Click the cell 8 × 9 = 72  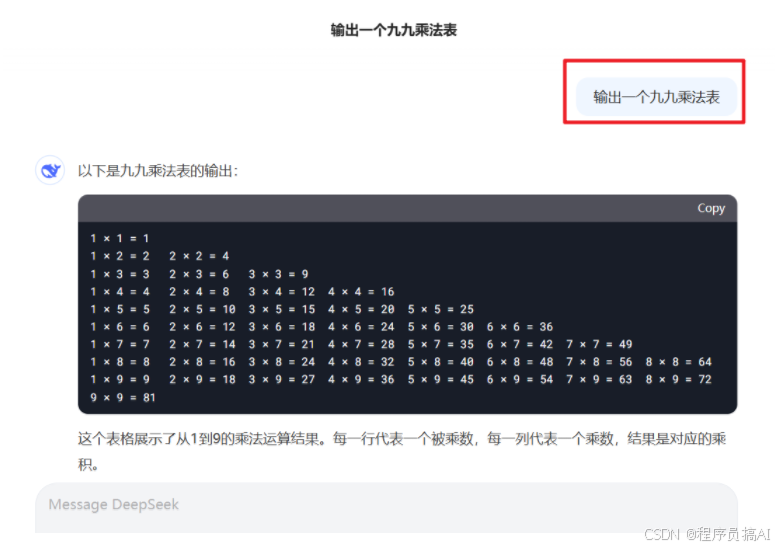coord(678,379)
